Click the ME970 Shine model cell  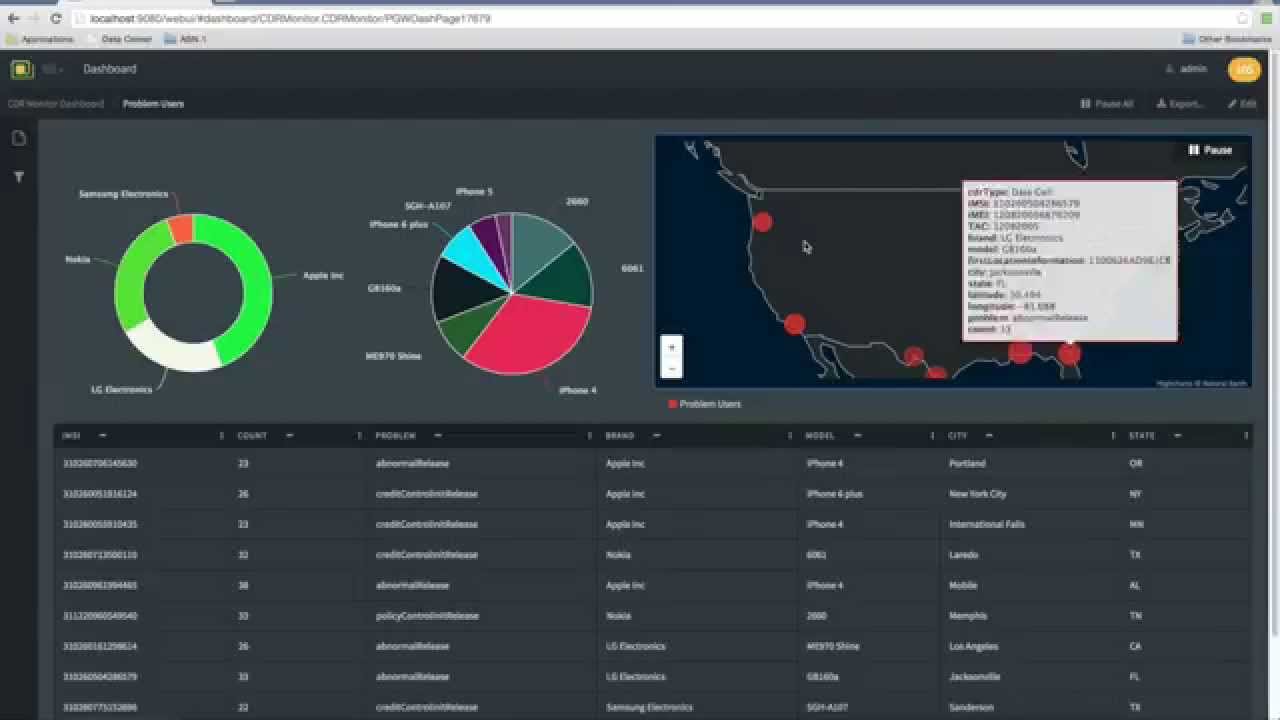click(x=833, y=646)
